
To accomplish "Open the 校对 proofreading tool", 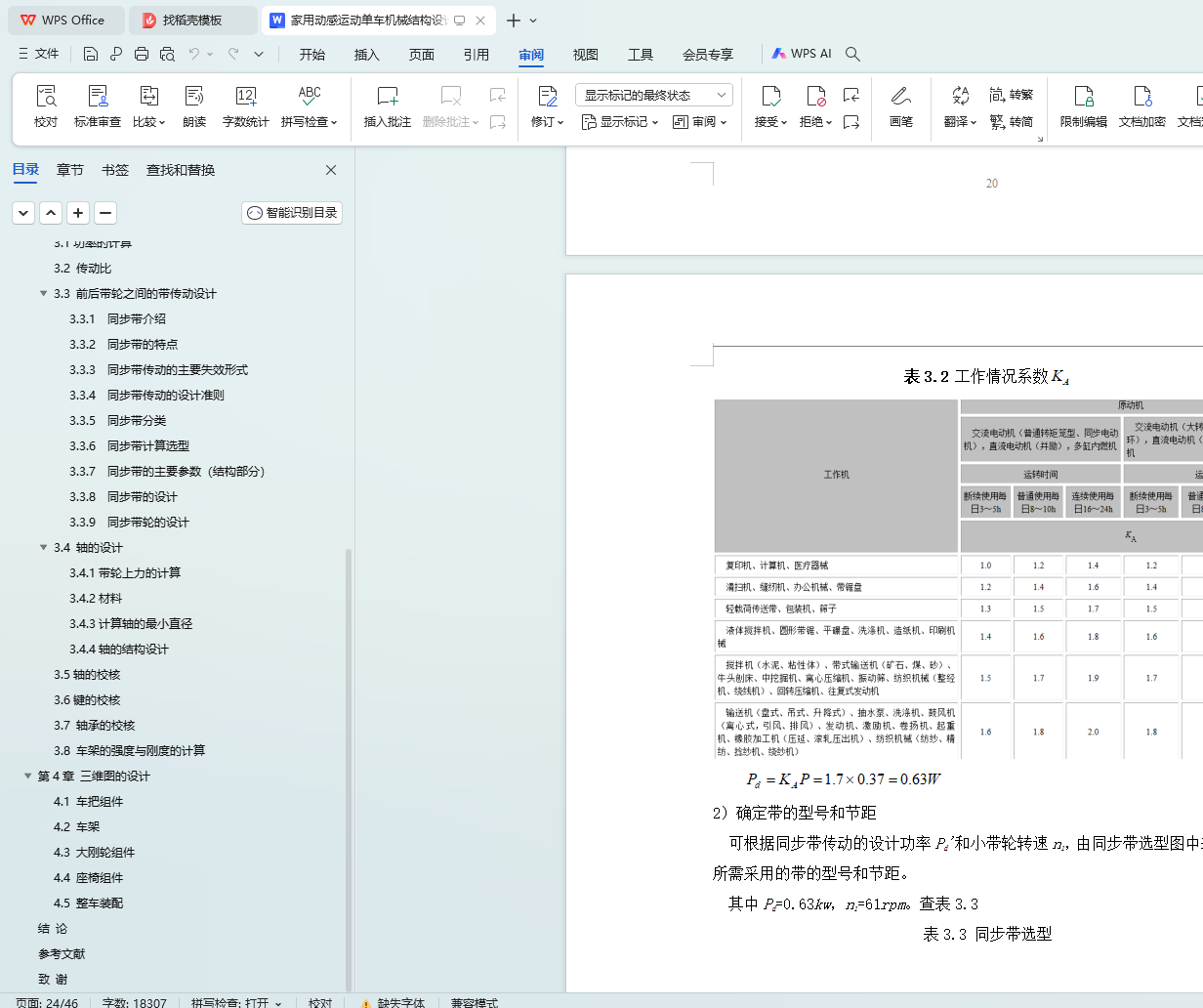I will coord(46,106).
